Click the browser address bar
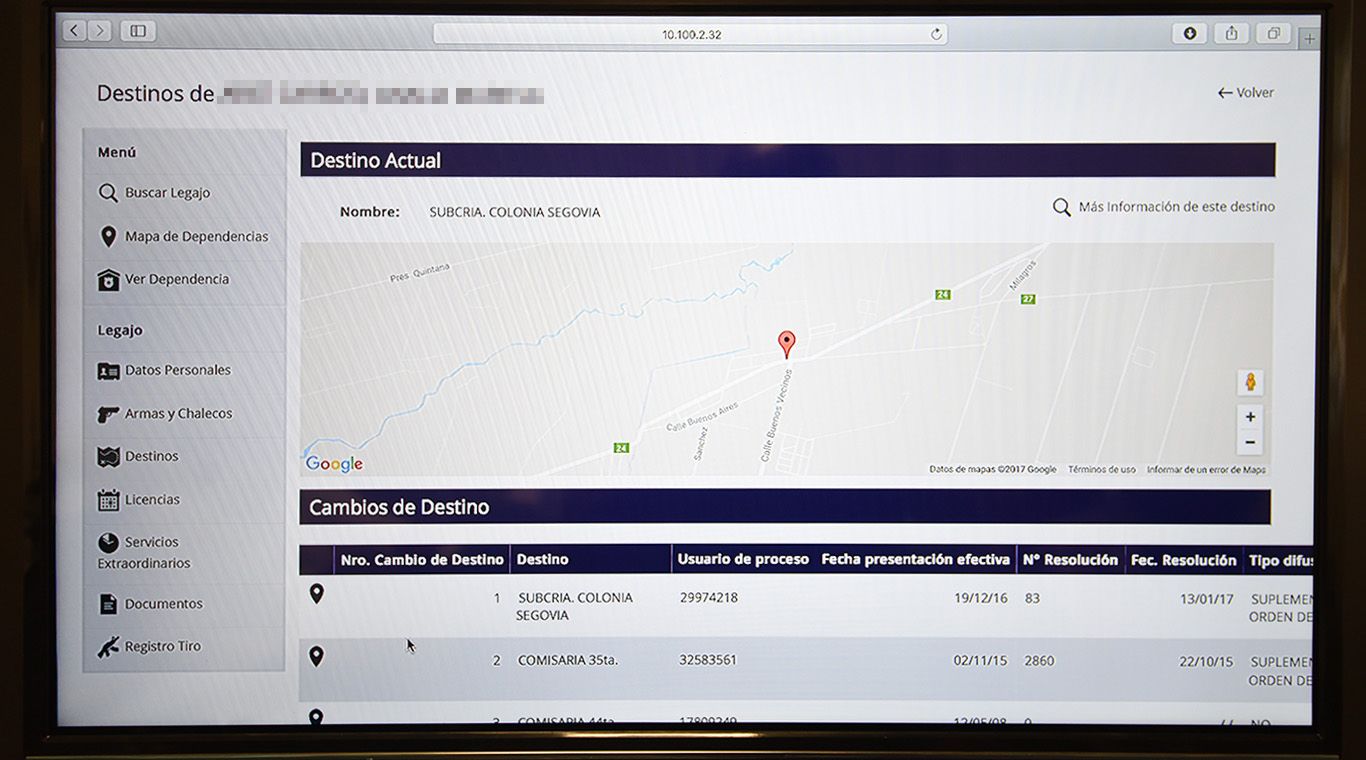This screenshot has width=1366, height=760. [690, 34]
